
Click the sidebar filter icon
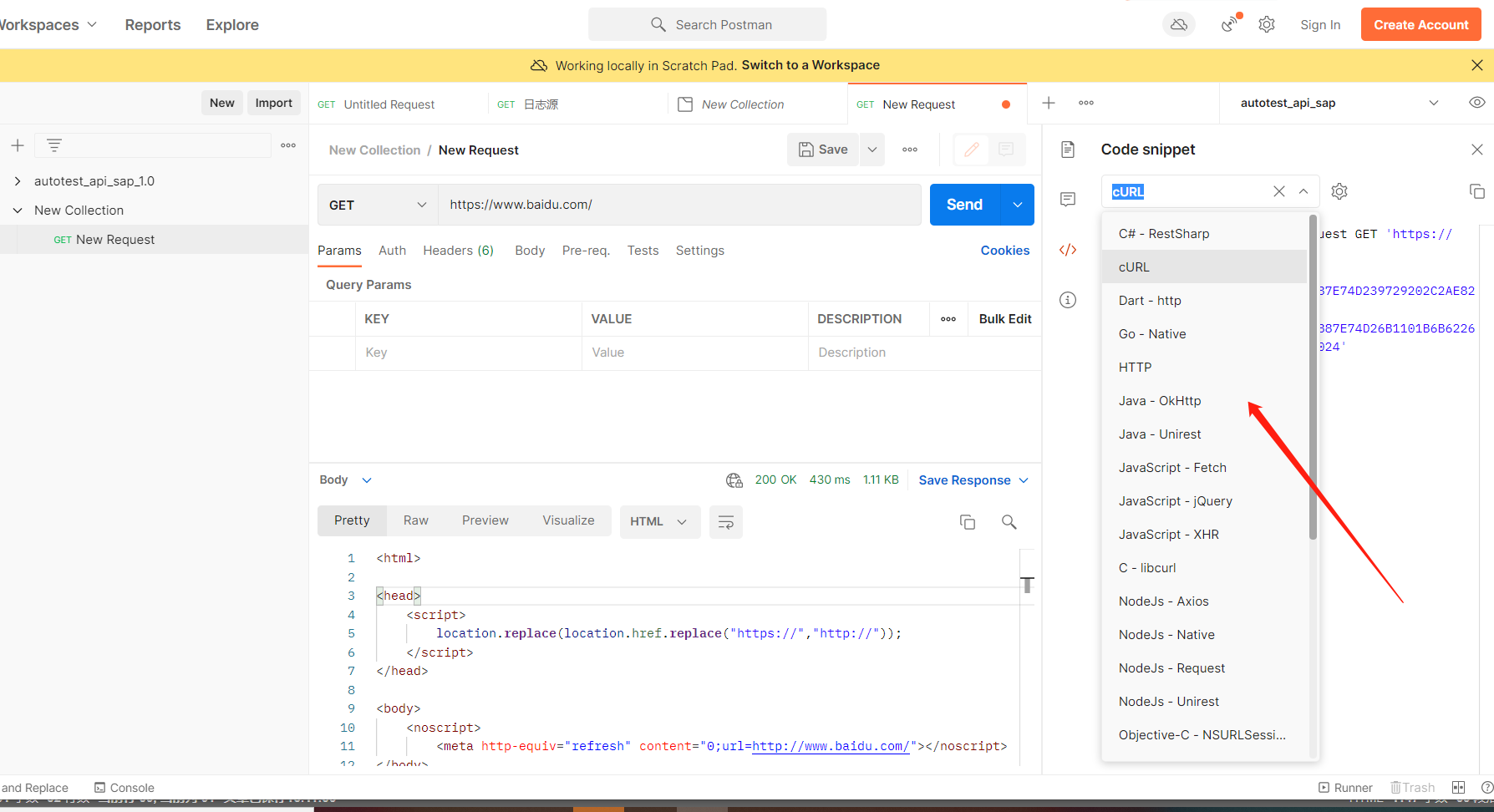[x=54, y=145]
